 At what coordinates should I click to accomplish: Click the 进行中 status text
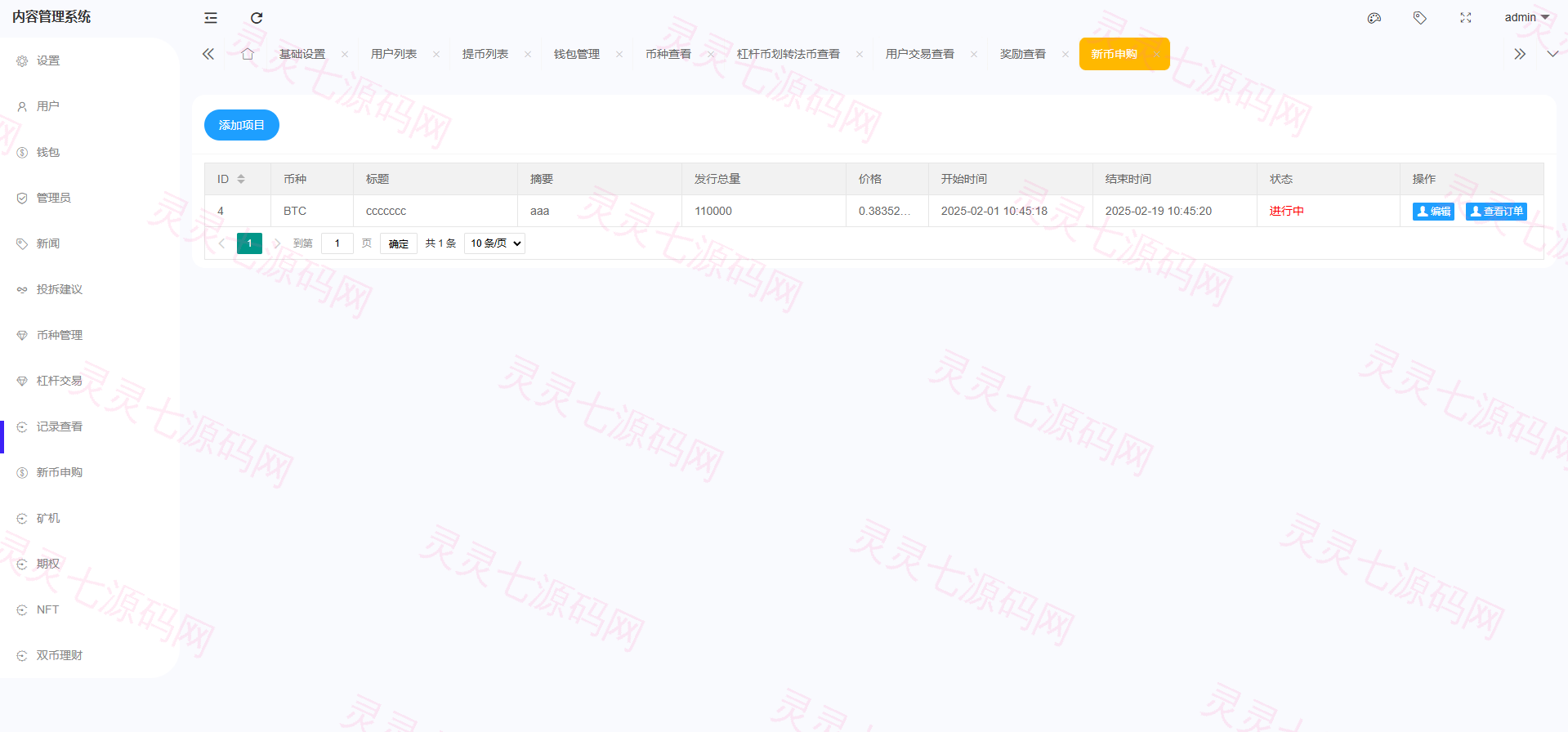click(1287, 211)
